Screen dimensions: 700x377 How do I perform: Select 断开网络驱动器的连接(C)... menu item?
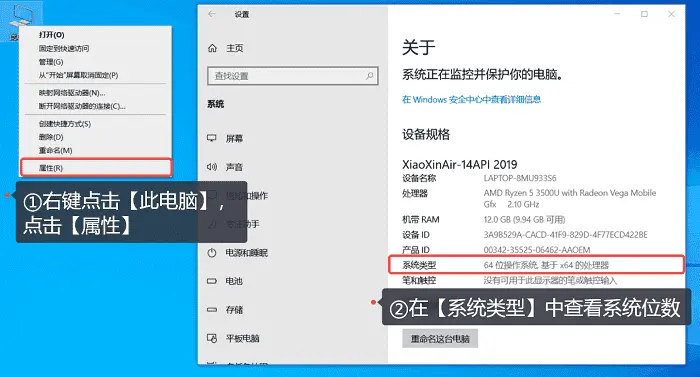[82, 106]
